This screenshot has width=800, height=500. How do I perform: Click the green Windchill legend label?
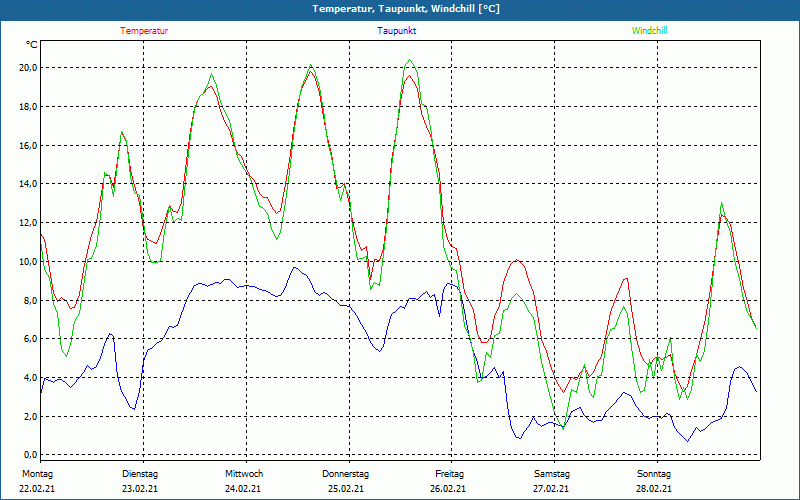tap(649, 31)
